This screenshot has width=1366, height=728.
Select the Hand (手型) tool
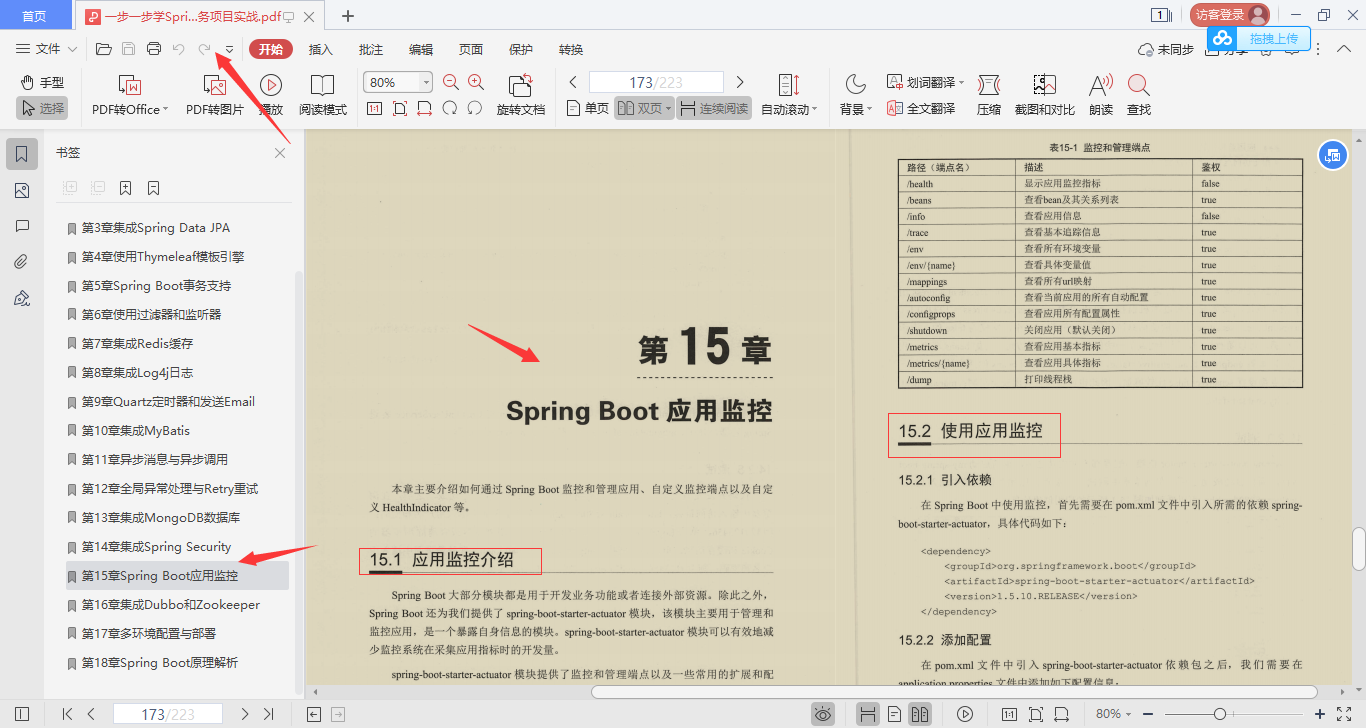tap(42, 82)
